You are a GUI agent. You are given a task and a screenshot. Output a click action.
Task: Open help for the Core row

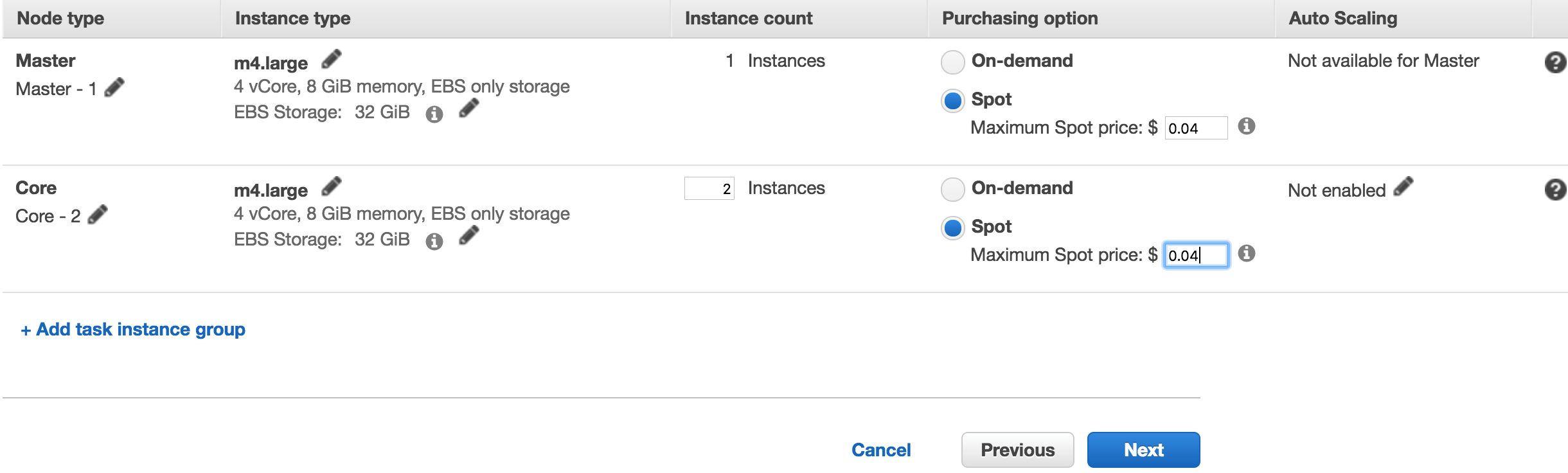click(1555, 190)
